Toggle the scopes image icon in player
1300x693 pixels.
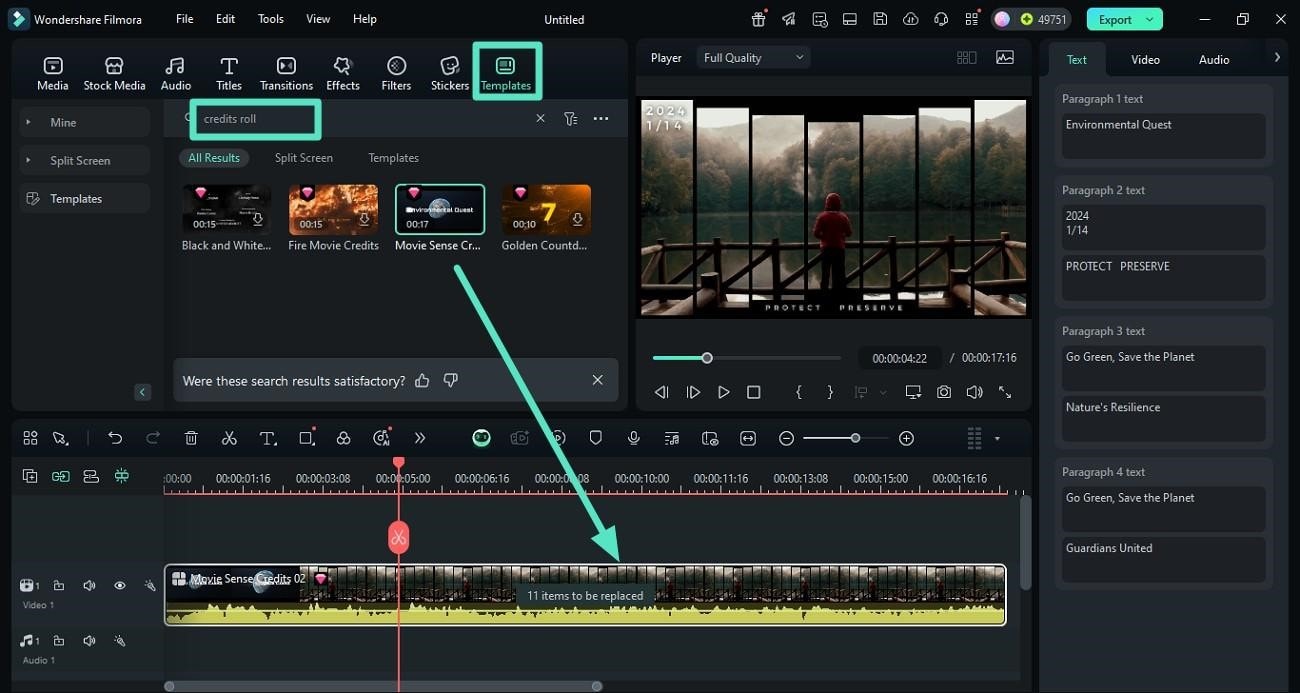point(1005,58)
